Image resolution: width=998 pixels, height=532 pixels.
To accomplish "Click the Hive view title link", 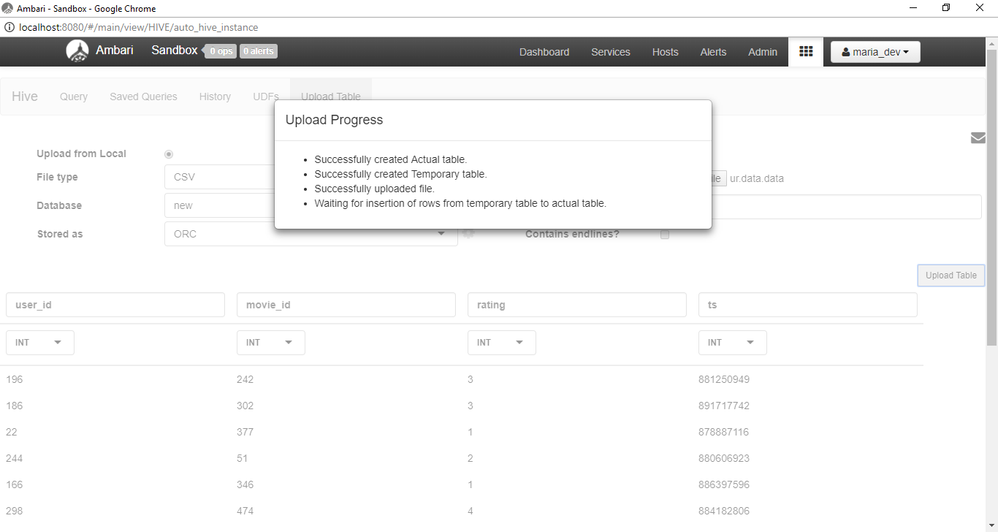I will pos(25,96).
